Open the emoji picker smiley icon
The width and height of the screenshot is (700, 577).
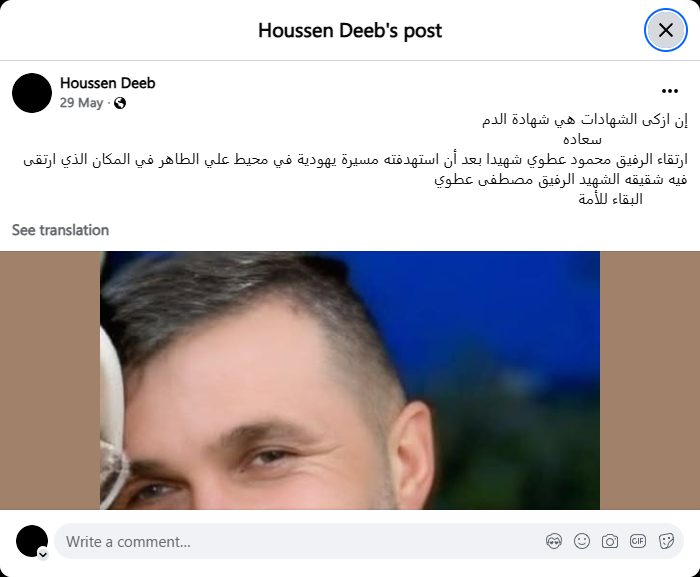point(582,541)
